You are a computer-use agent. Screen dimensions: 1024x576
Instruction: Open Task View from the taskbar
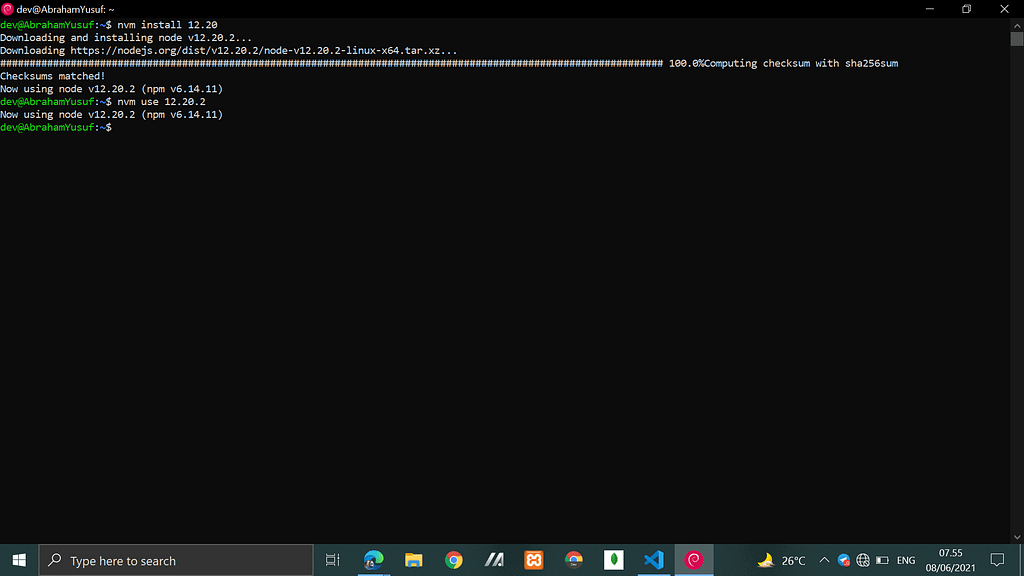332,560
